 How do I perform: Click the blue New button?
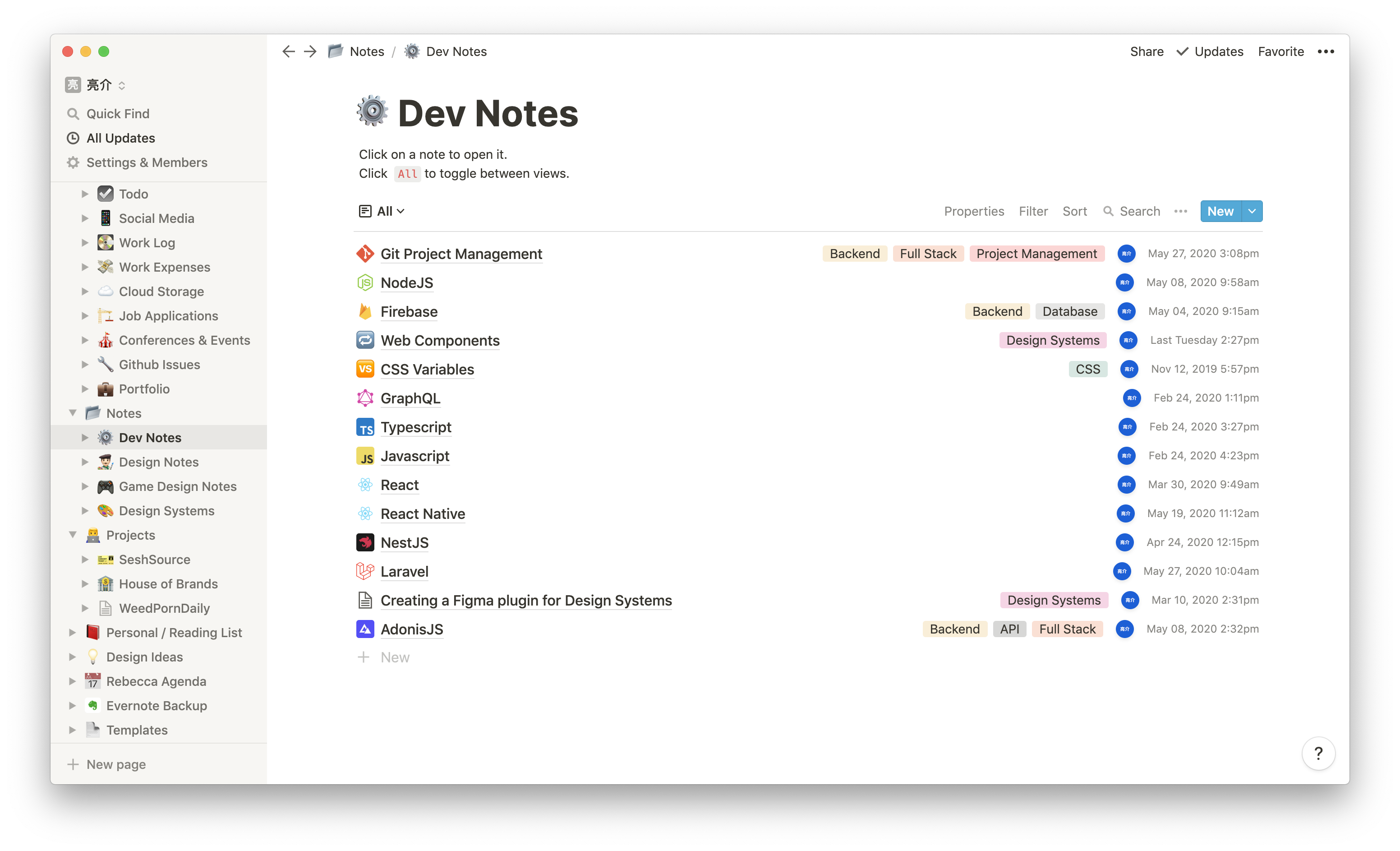(x=1220, y=211)
